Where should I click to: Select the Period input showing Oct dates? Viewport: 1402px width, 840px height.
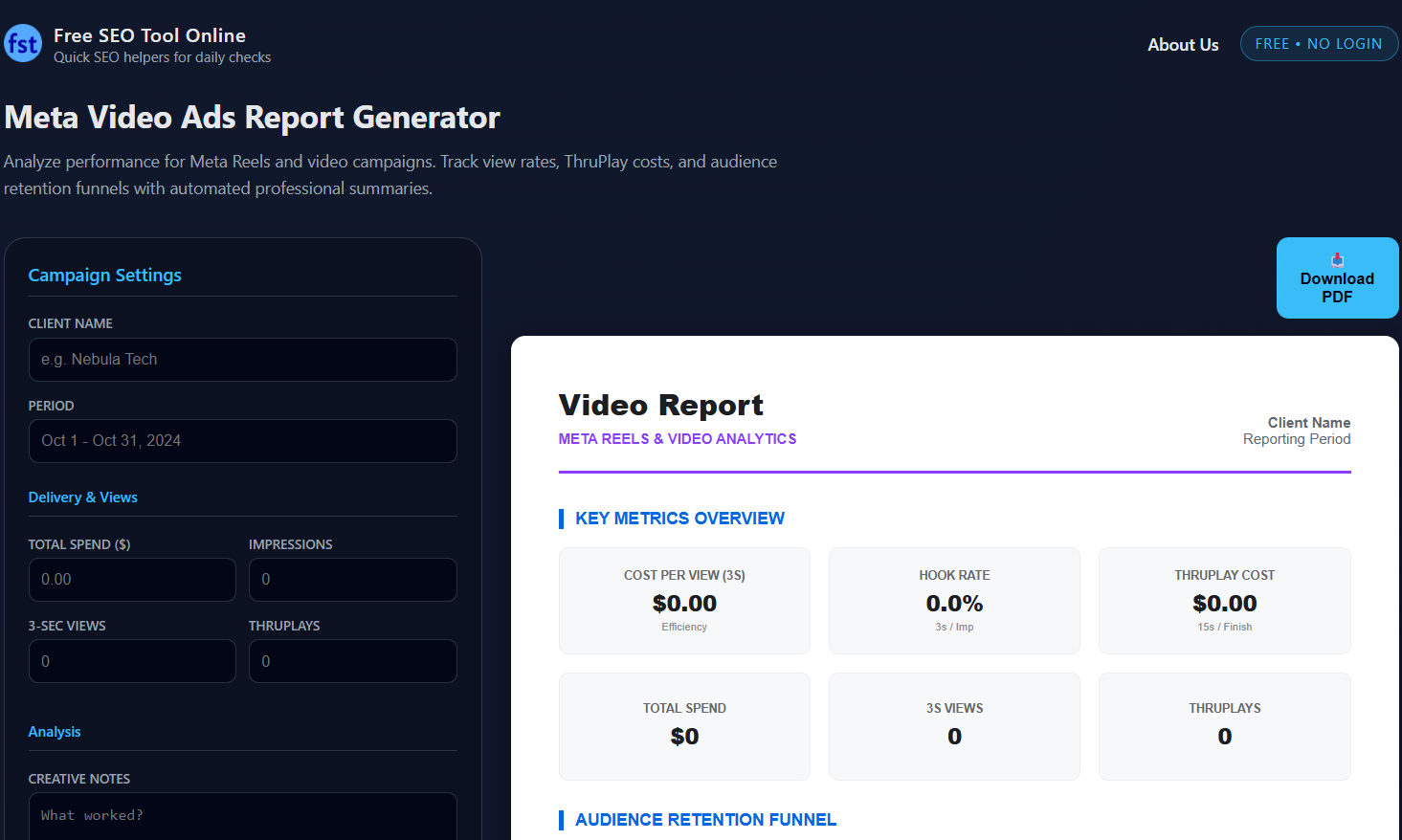[x=242, y=441]
